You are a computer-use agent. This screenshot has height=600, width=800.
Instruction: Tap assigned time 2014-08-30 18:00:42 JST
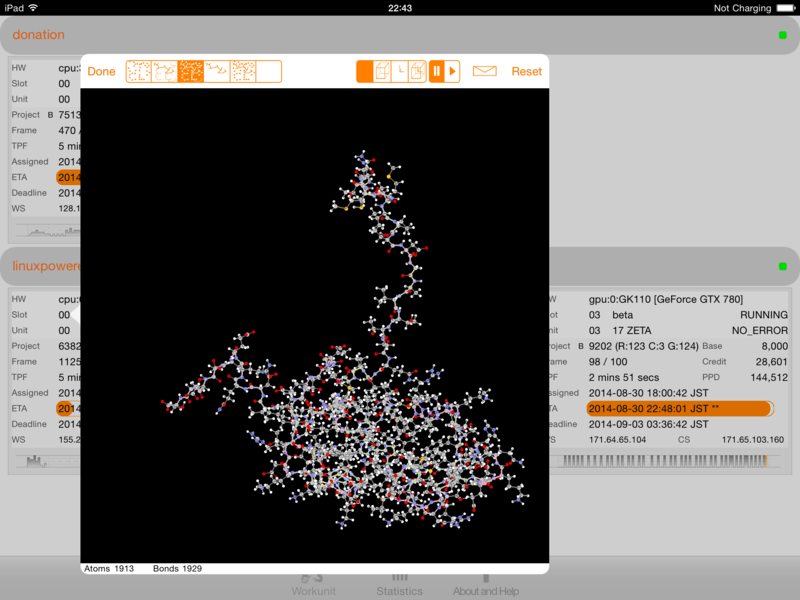click(648, 393)
